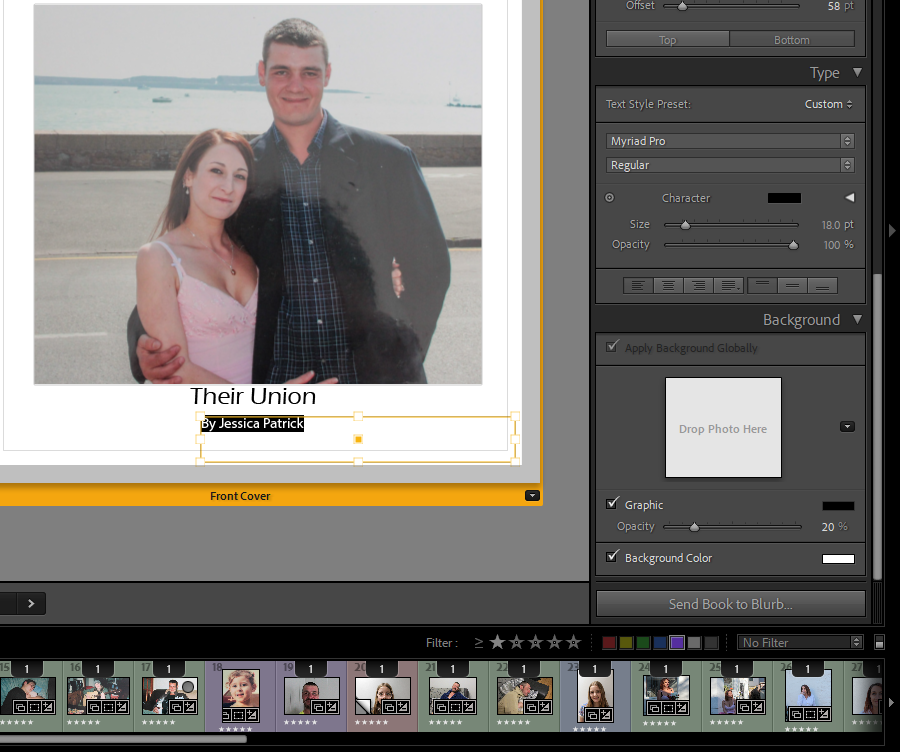The image size is (900, 752).
Task: Open the Myriad Pro font dropdown
Action: tap(730, 141)
